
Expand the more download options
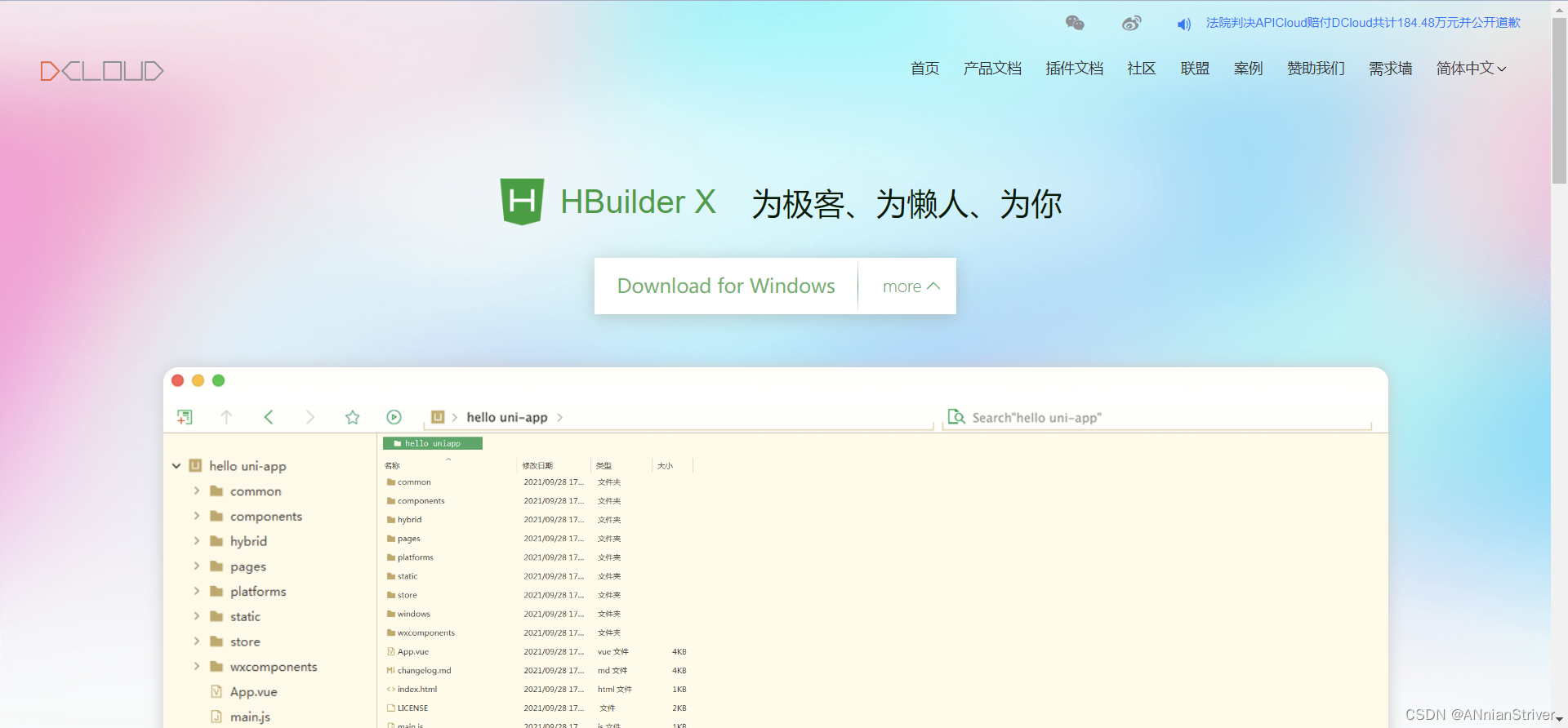point(911,286)
